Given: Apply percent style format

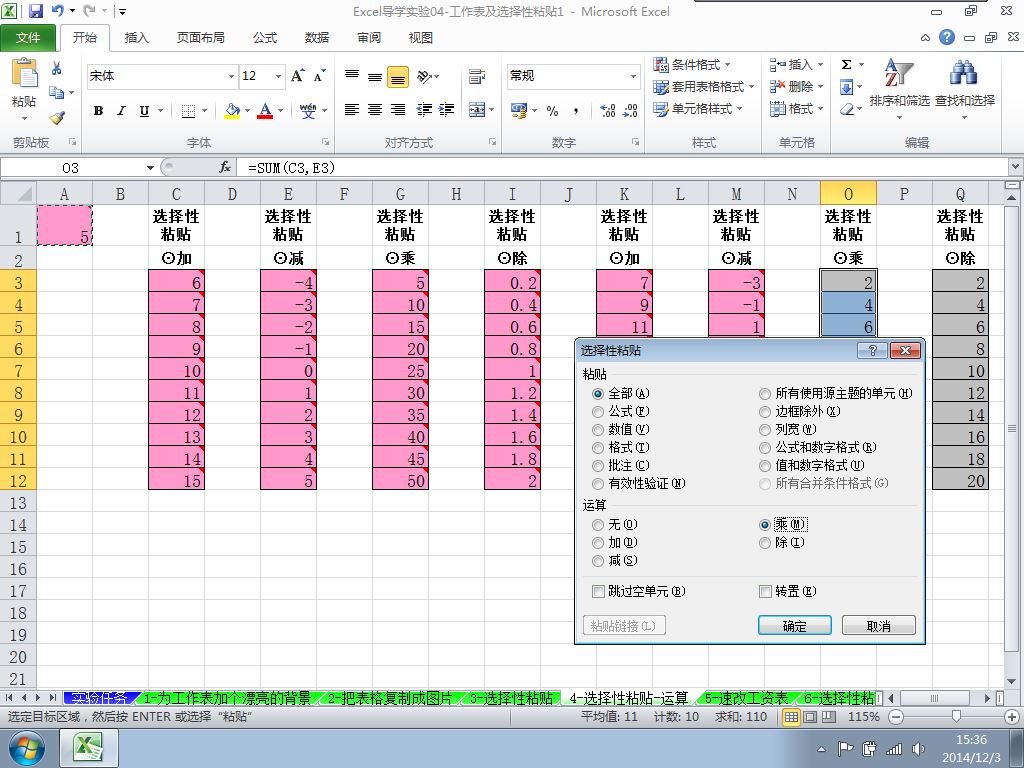Looking at the screenshot, I should pyautogui.click(x=552, y=111).
